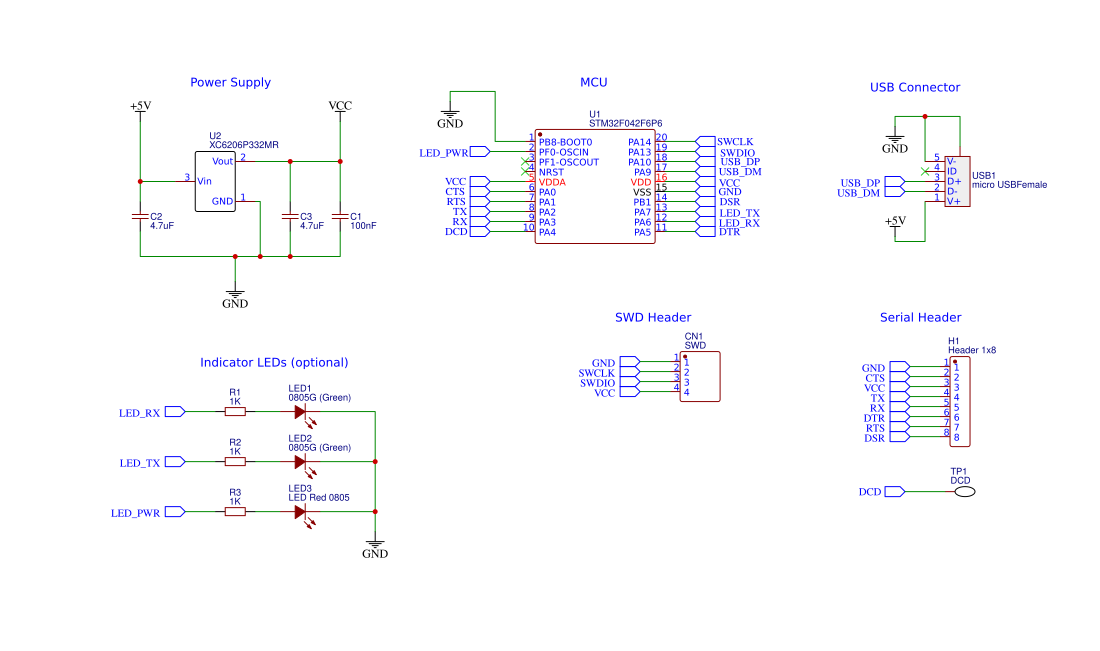Click the LED_PWR net flag on the MCU
The width and height of the screenshot is (1100, 651).
coord(481,151)
